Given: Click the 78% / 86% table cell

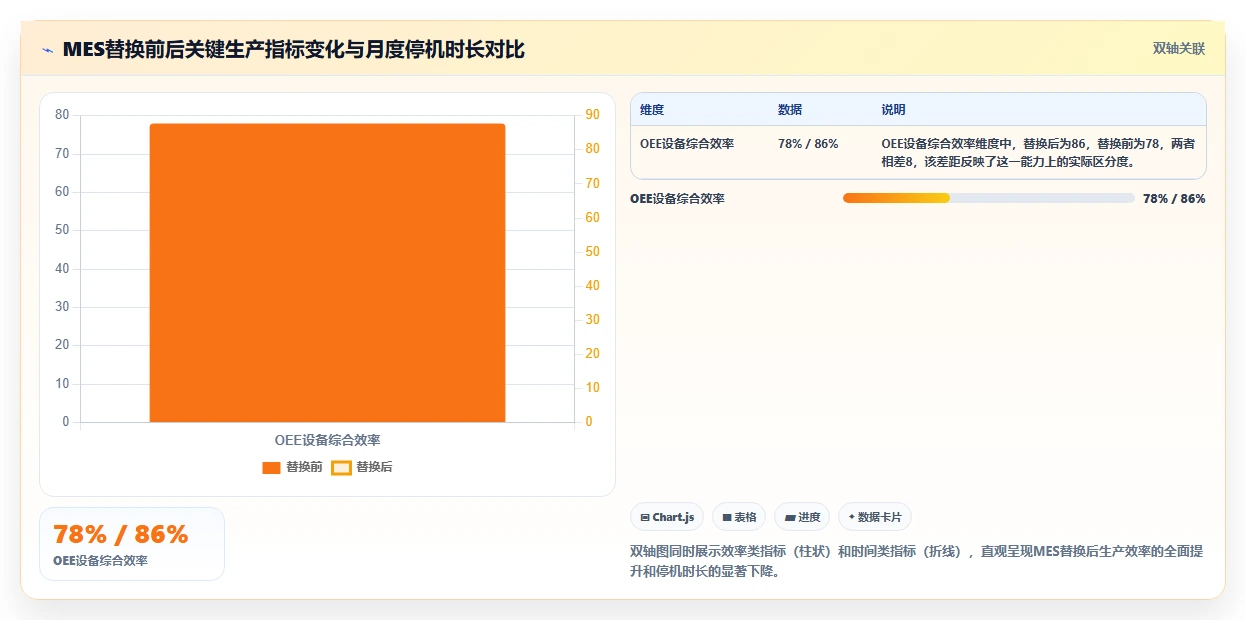Looking at the screenshot, I should click(808, 144).
